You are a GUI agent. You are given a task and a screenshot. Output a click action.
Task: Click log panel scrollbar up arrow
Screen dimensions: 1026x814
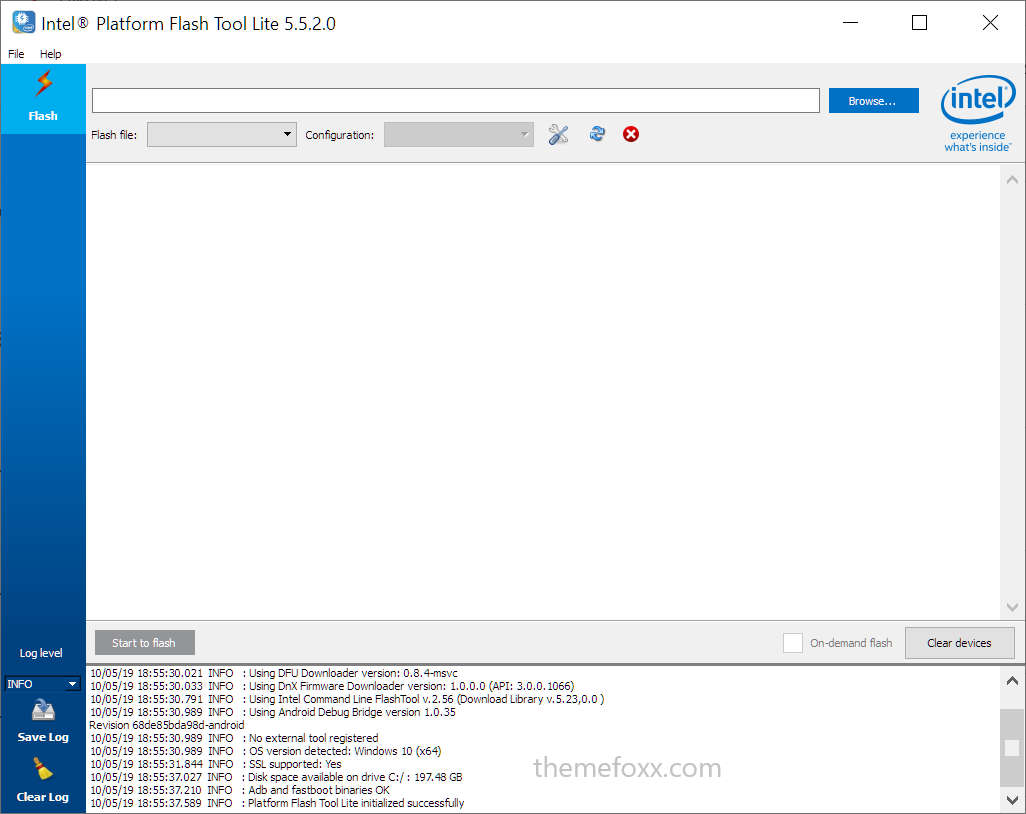1012,681
